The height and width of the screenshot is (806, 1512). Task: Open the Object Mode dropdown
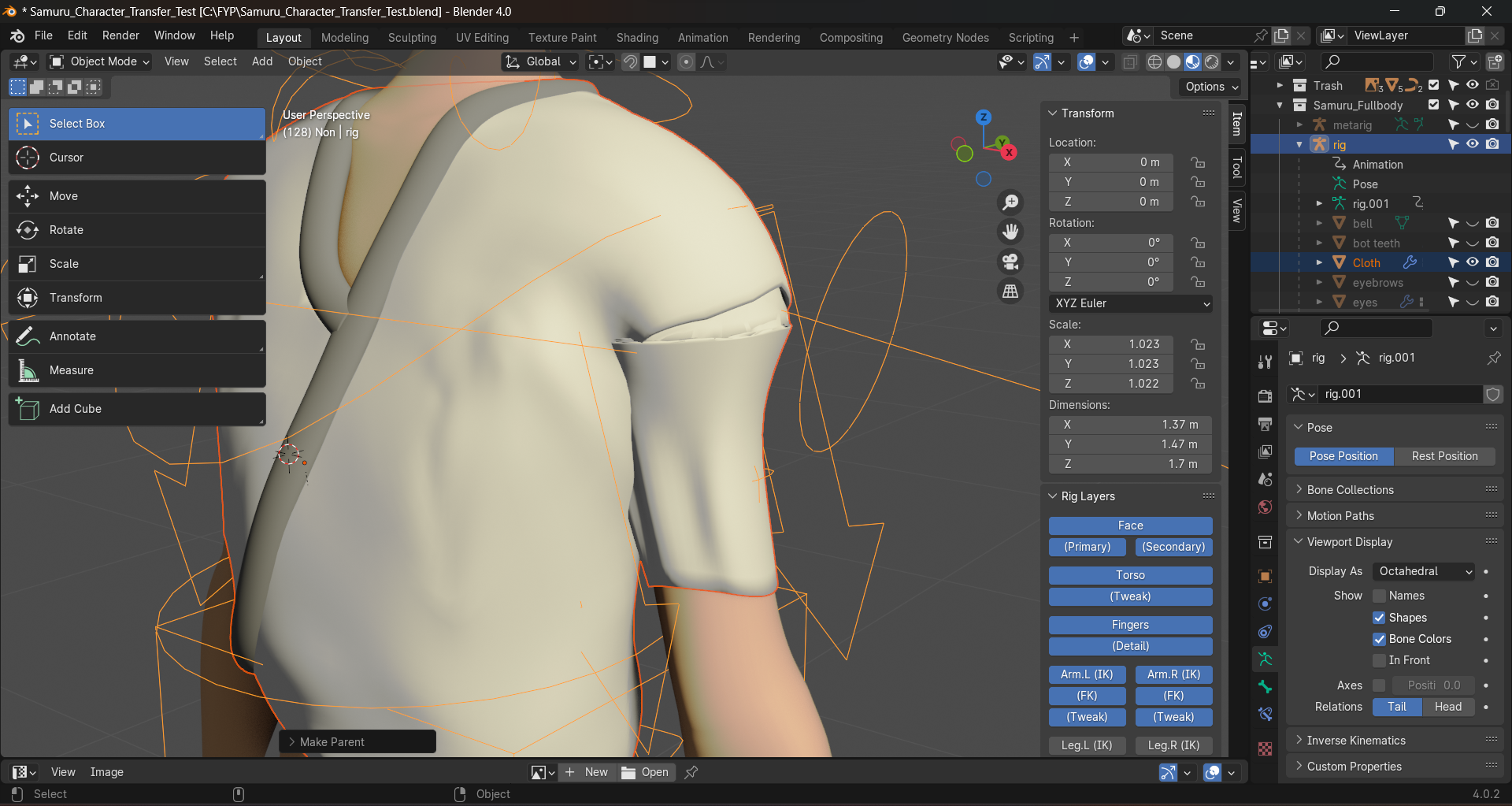(99, 61)
